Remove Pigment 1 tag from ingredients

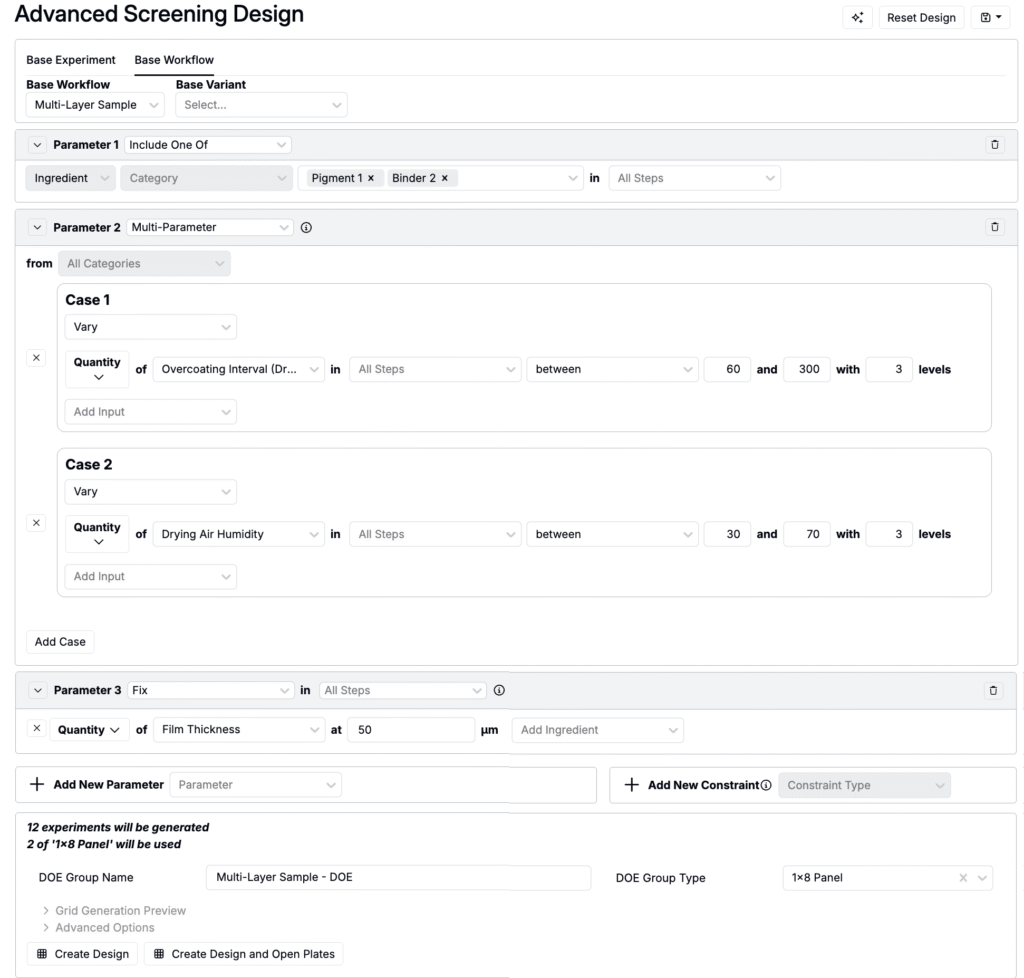pyautogui.click(x=370, y=178)
